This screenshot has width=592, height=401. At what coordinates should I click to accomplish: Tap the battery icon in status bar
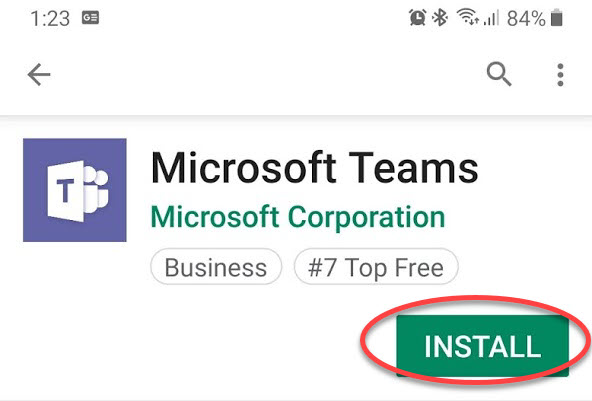pyautogui.click(x=557, y=18)
